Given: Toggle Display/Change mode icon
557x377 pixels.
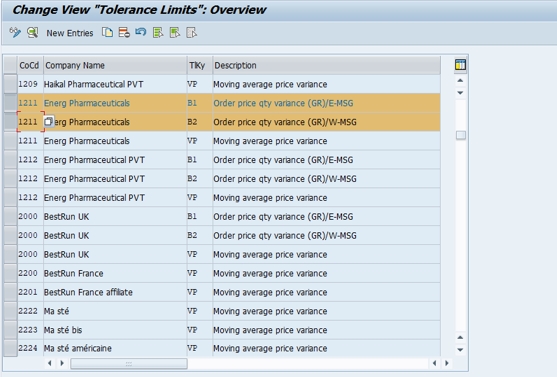Looking at the screenshot, I should [x=15, y=33].
